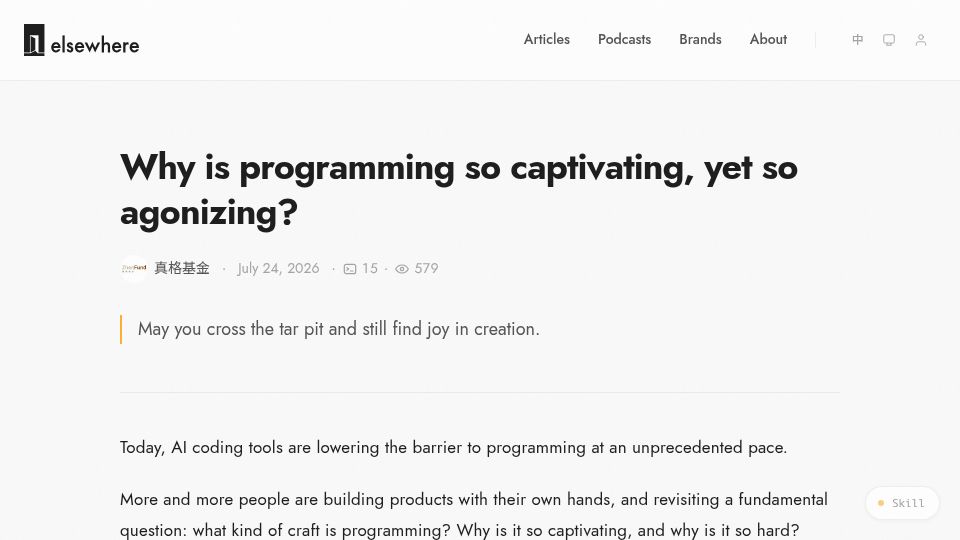Click the article title heading
960x540 pixels.
coord(459,190)
